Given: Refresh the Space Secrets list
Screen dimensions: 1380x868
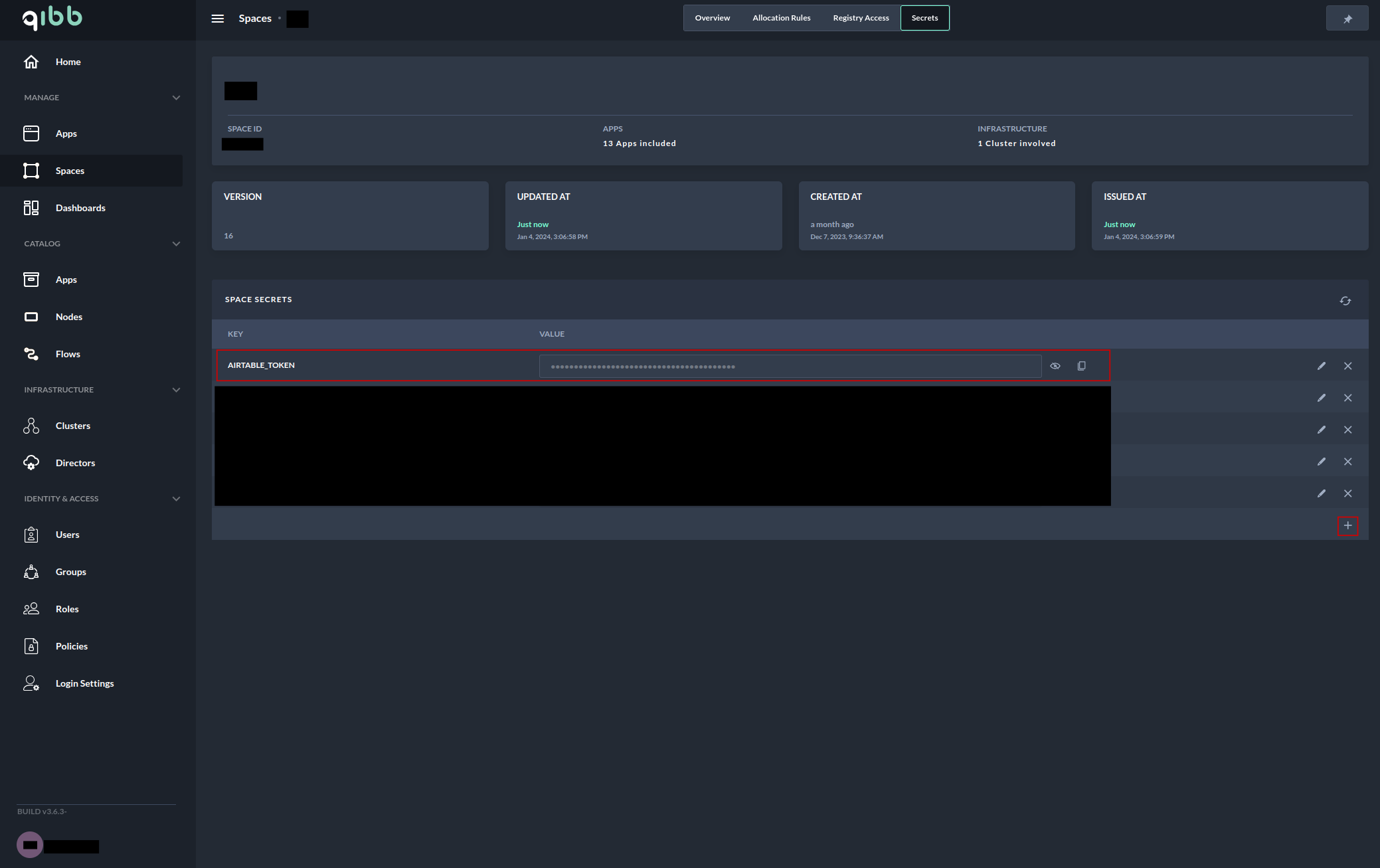Looking at the screenshot, I should coord(1346,300).
